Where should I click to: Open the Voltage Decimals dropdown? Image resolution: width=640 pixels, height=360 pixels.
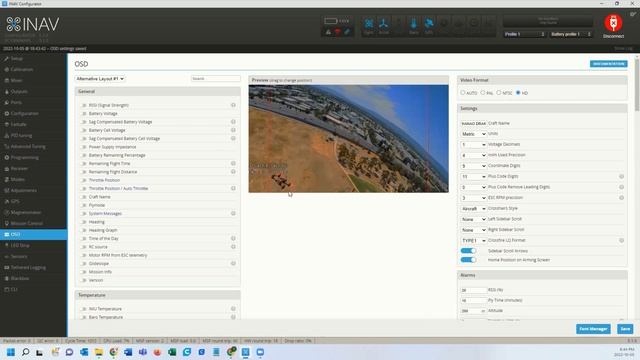coord(473,144)
